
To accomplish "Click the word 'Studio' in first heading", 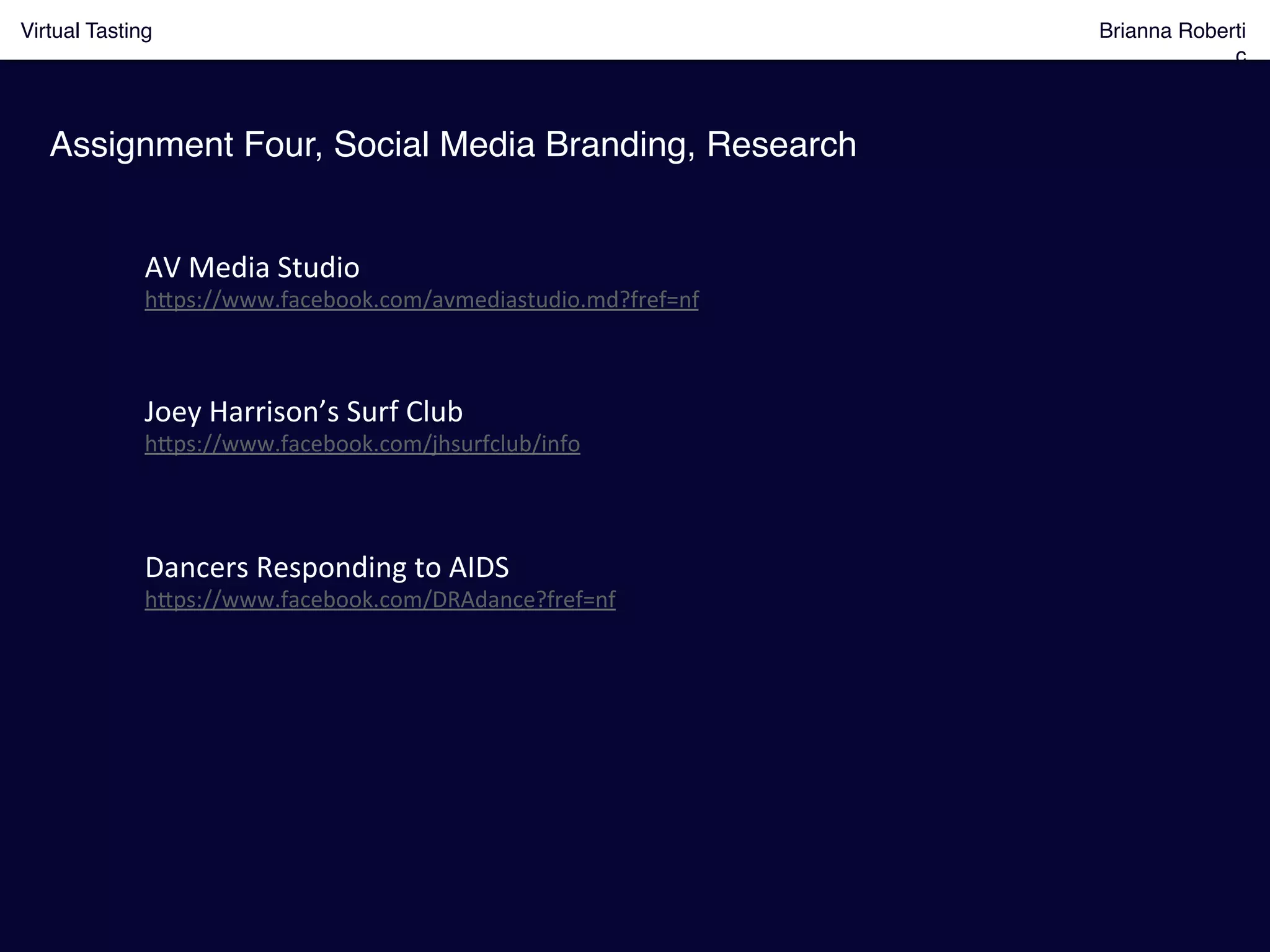I will coord(318,268).
